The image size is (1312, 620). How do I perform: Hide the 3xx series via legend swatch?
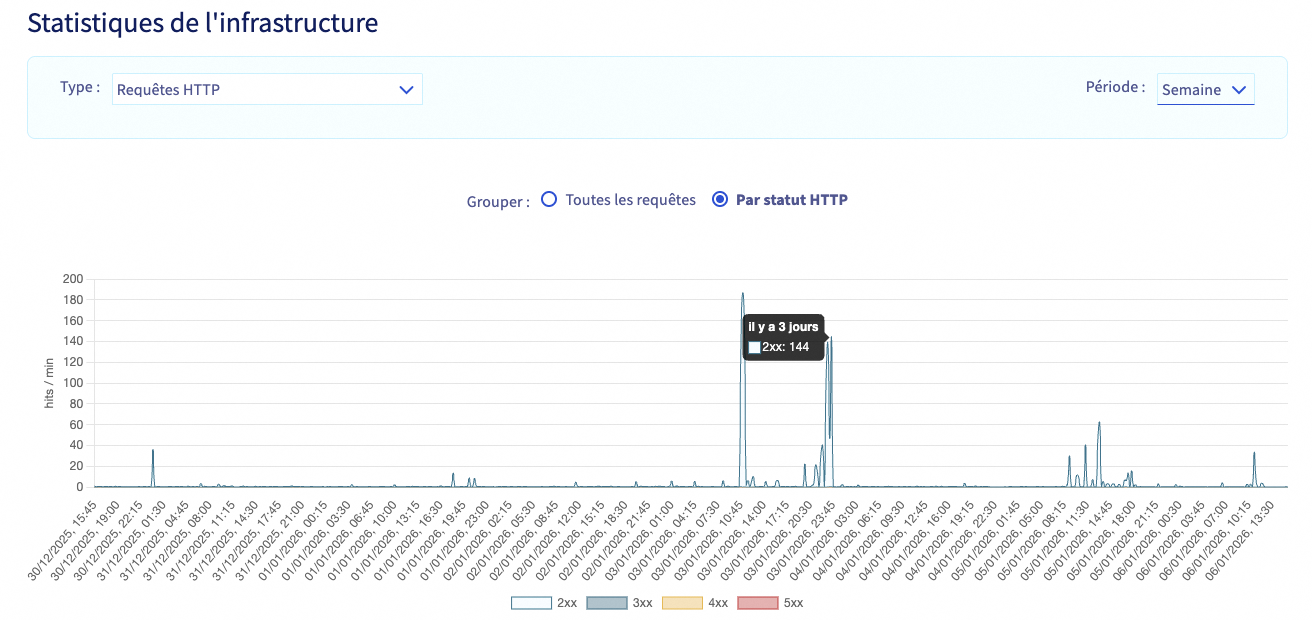pos(607,603)
